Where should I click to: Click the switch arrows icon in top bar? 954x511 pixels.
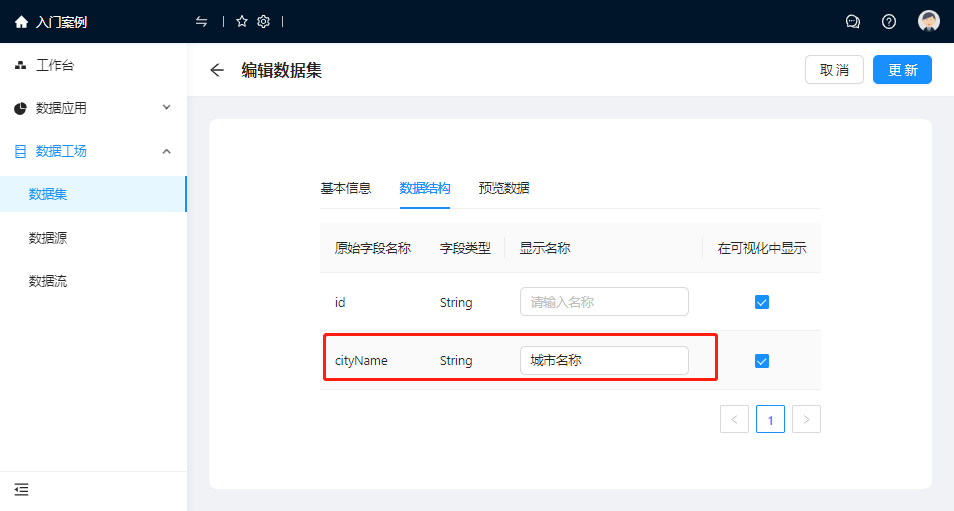[202, 22]
